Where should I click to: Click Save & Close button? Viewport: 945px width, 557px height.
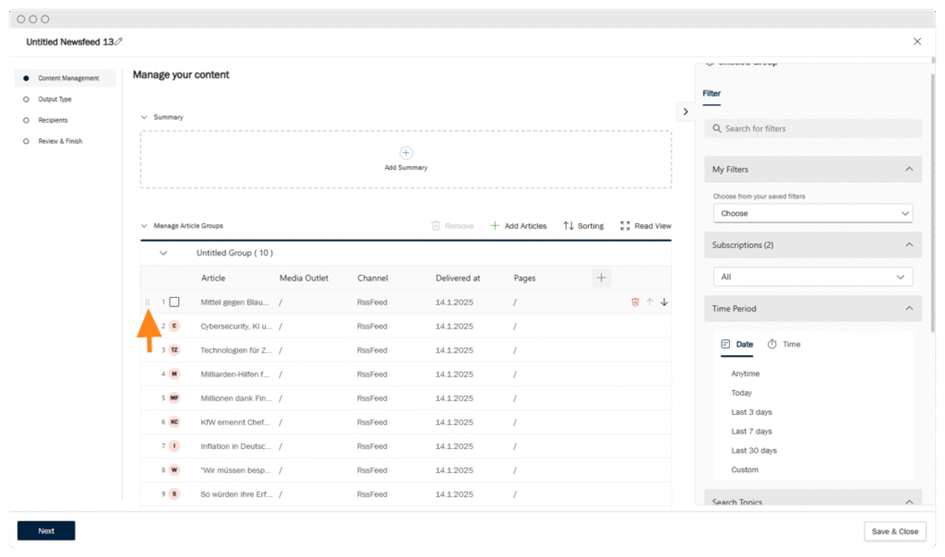pos(894,531)
